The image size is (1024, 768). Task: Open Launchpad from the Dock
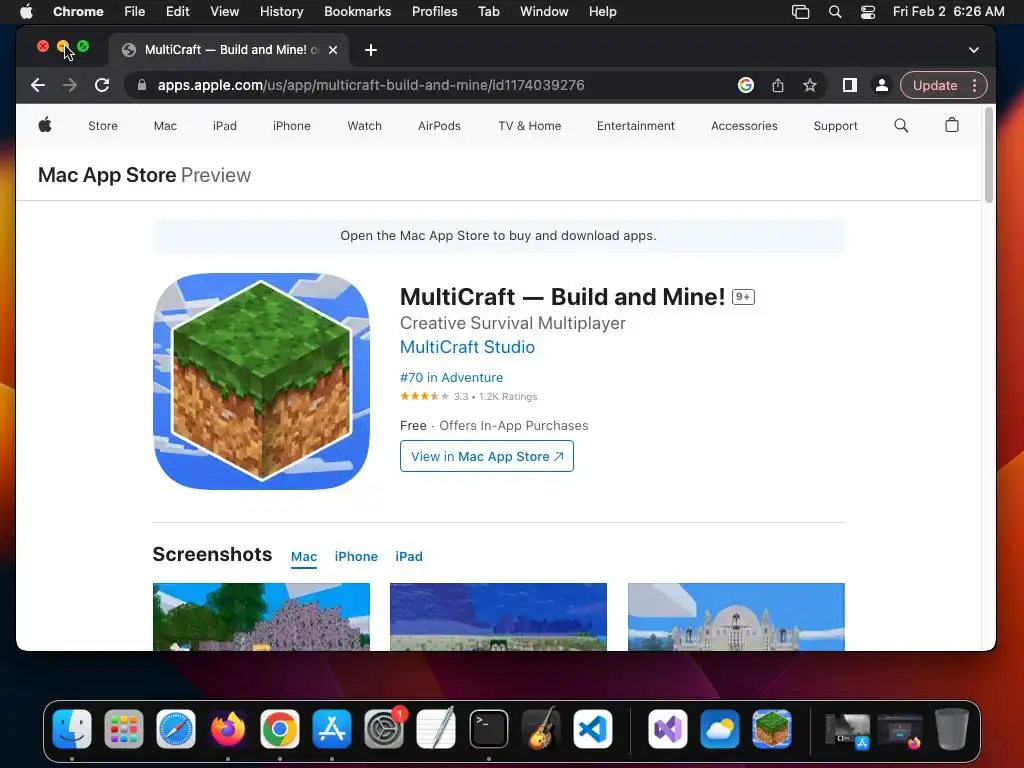124,729
